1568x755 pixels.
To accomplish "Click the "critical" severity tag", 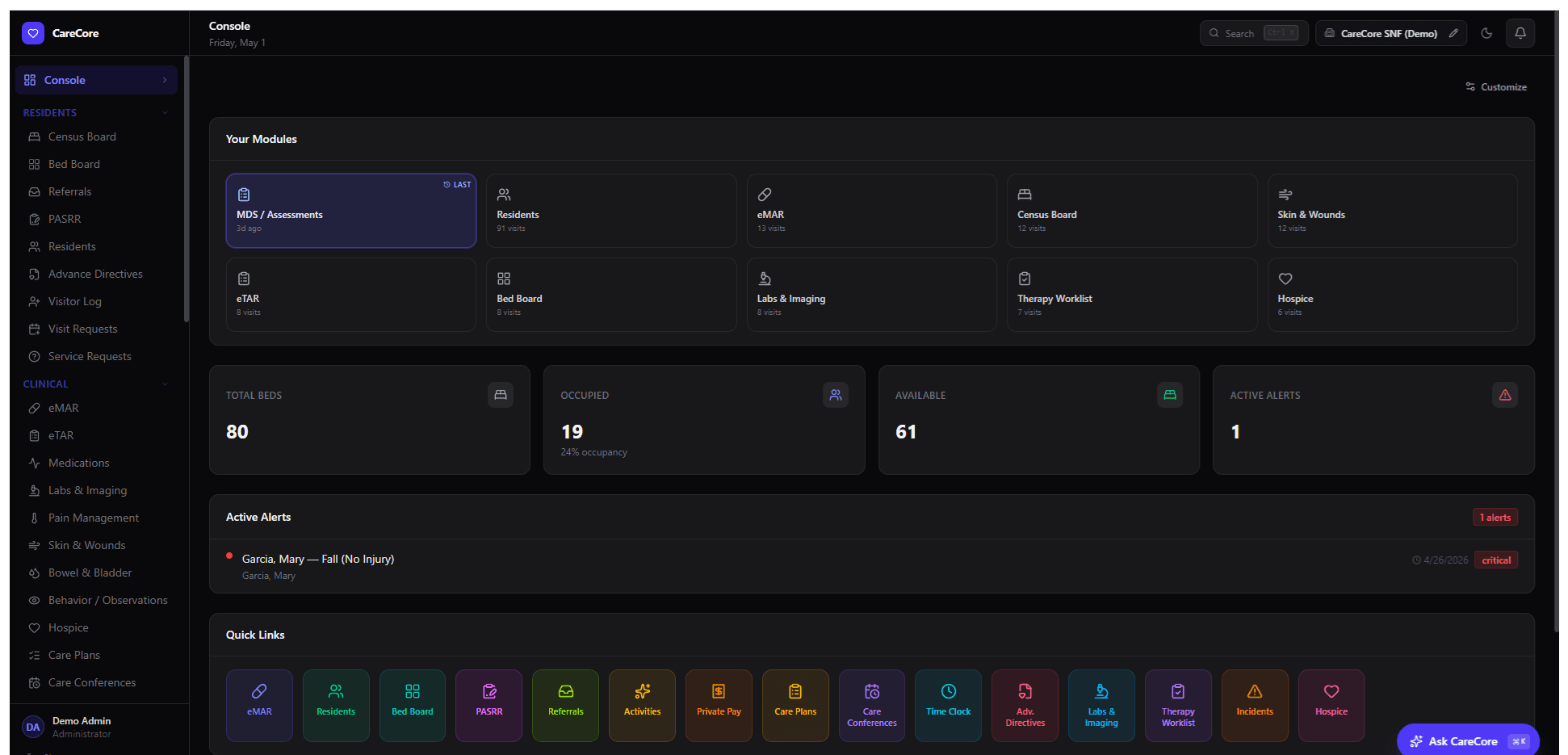I will click(x=1496, y=560).
